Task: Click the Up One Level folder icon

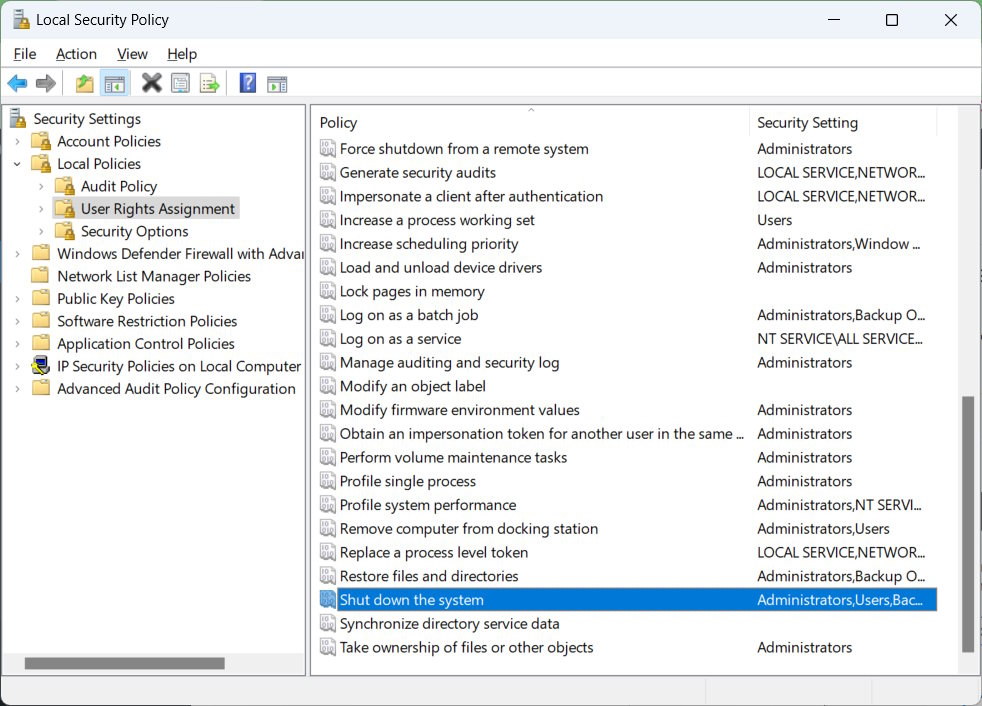Action: pyautogui.click(x=85, y=83)
